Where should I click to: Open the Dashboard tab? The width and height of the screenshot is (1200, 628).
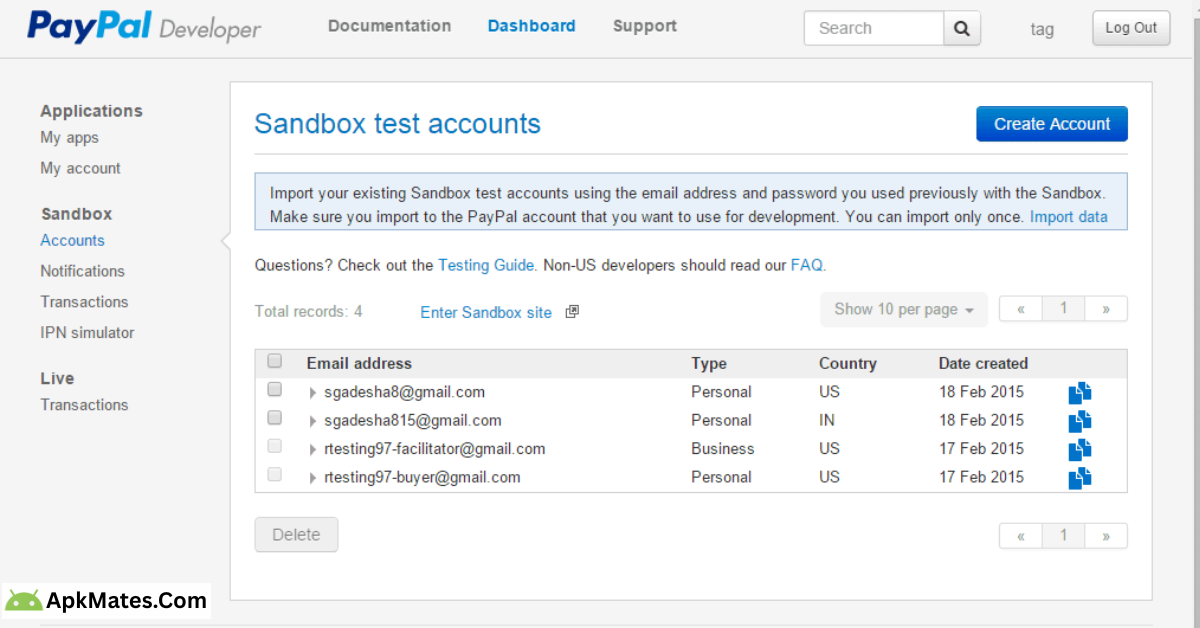[x=531, y=26]
